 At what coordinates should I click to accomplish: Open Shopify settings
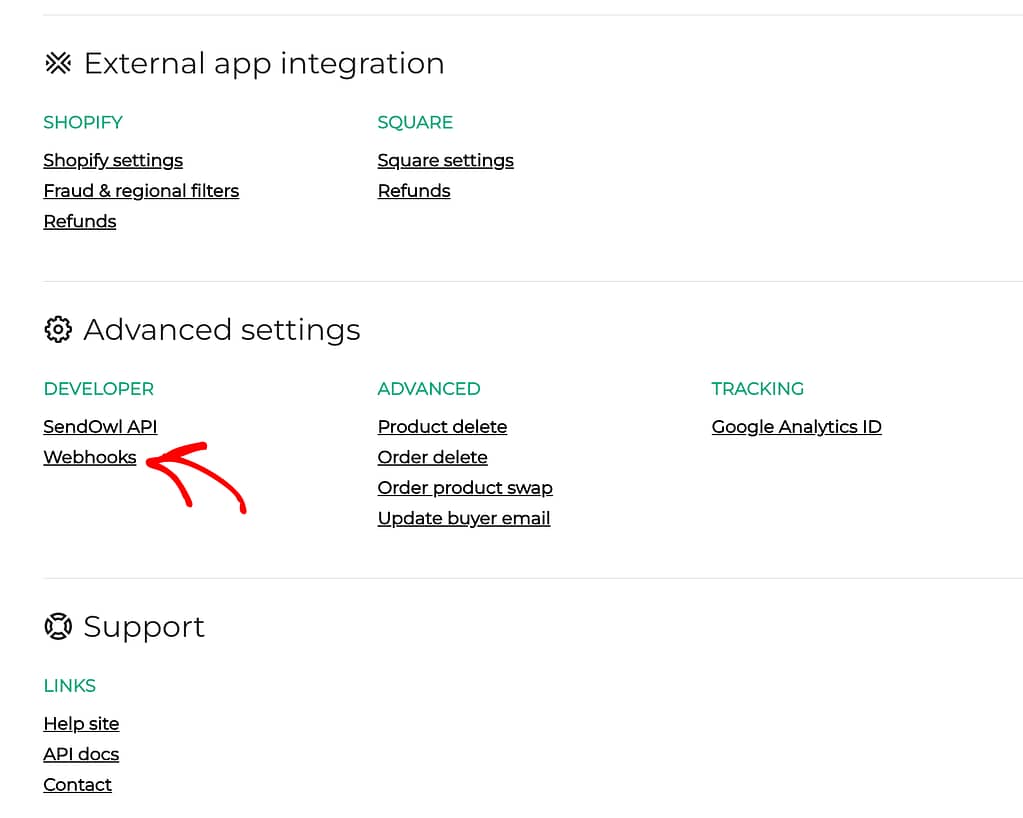[x=113, y=161]
